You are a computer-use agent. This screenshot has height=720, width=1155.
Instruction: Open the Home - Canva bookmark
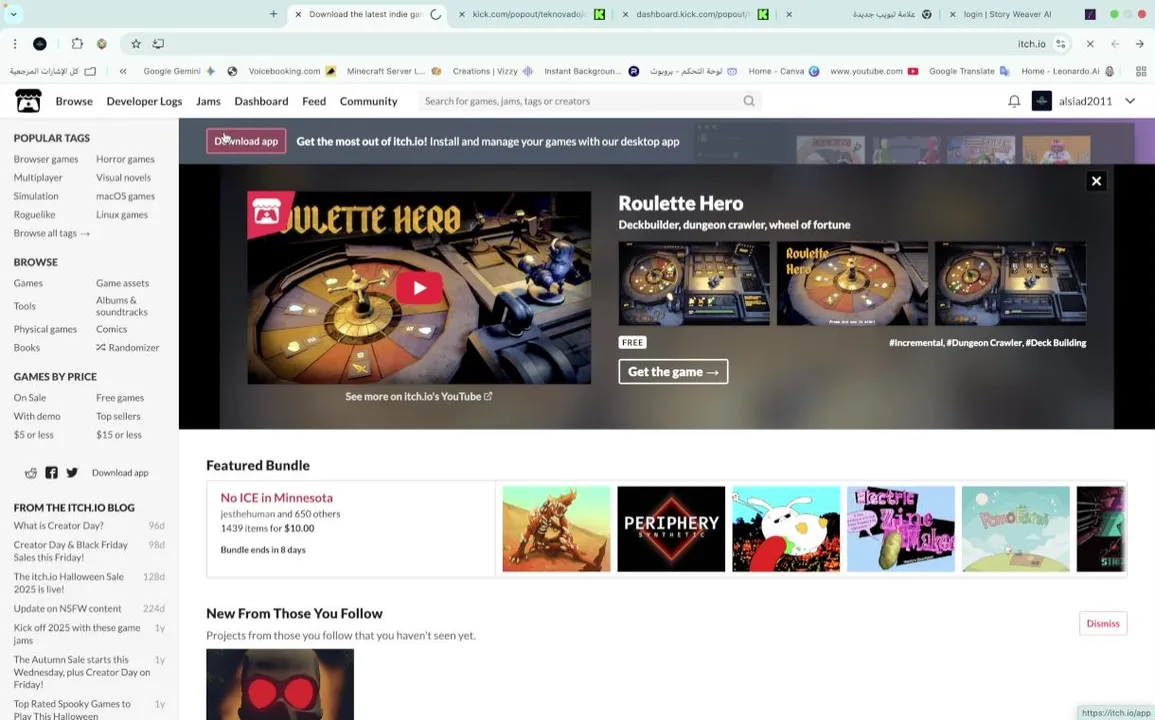tap(783, 71)
